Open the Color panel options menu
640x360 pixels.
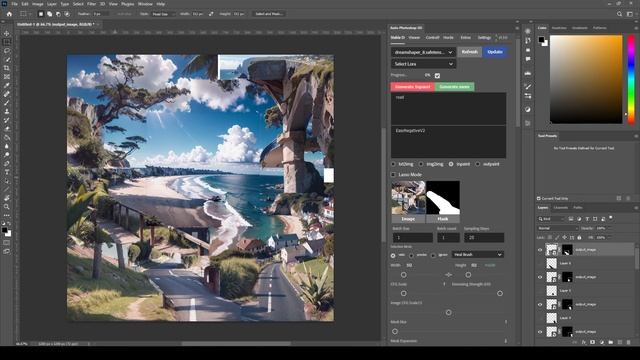(636, 28)
